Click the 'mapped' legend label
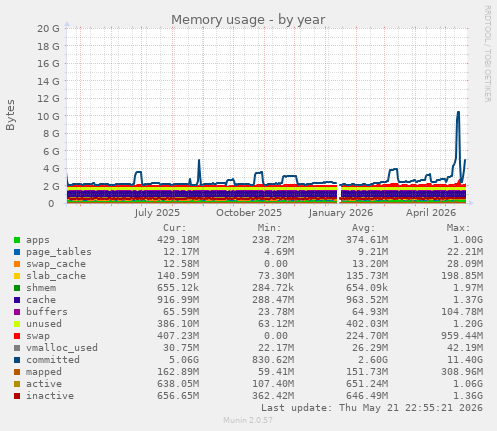497x431 pixels. (44, 372)
